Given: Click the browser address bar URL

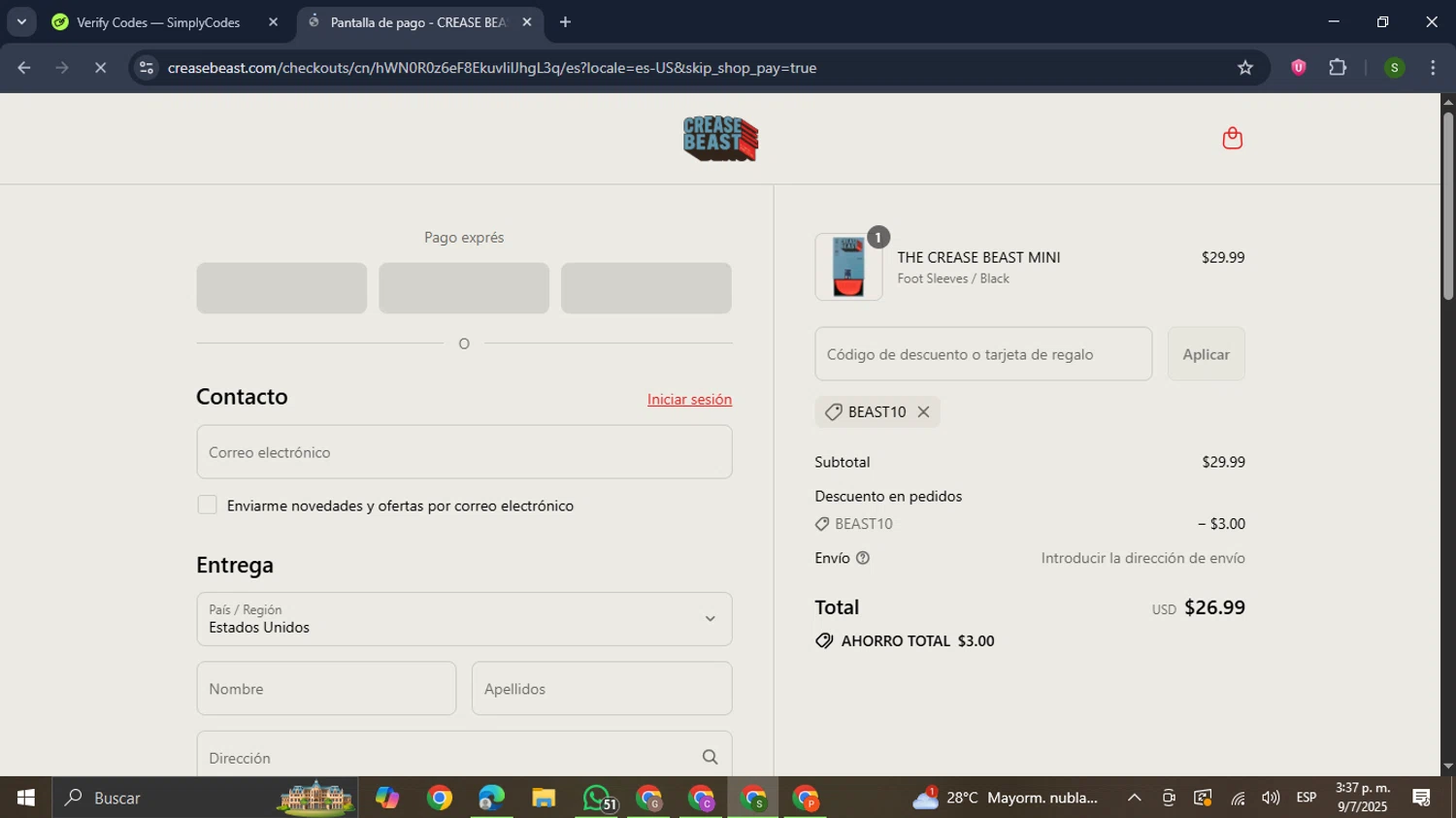Looking at the screenshot, I should tap(491, 67).
